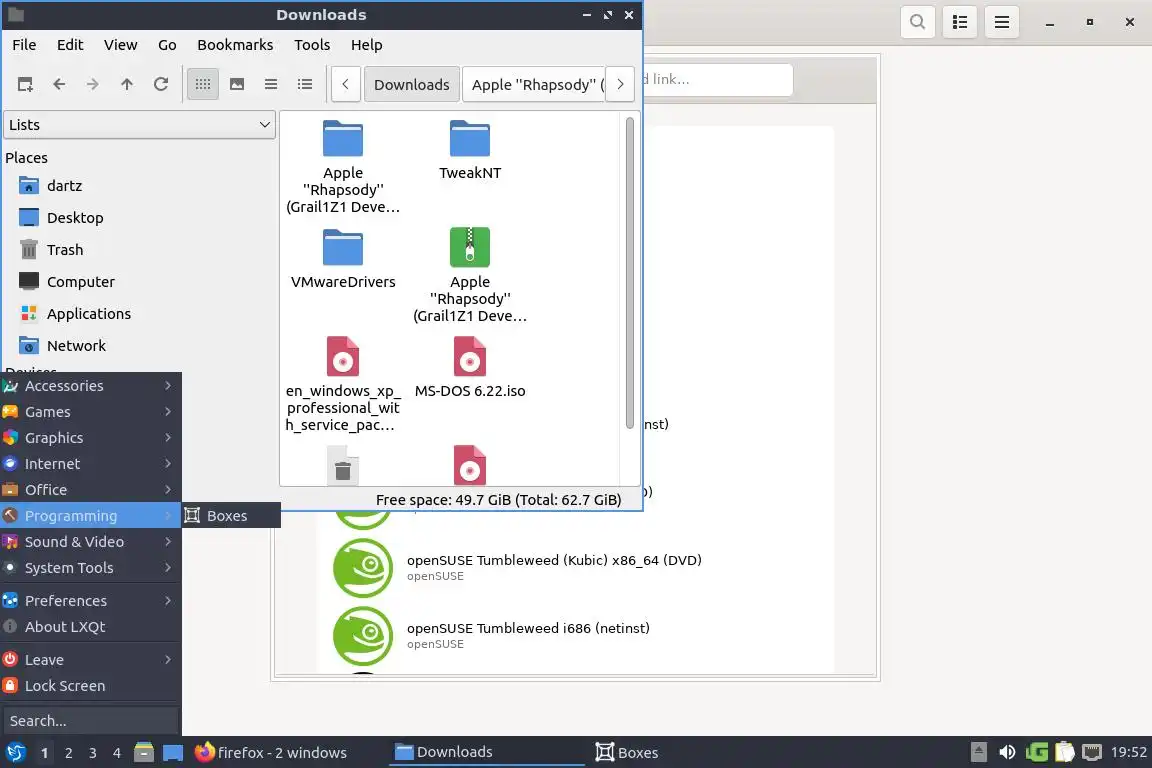1152x768 pixels.
Task: Select the Apple Rhapsody zip archive
Action: [x=469, y=248]
